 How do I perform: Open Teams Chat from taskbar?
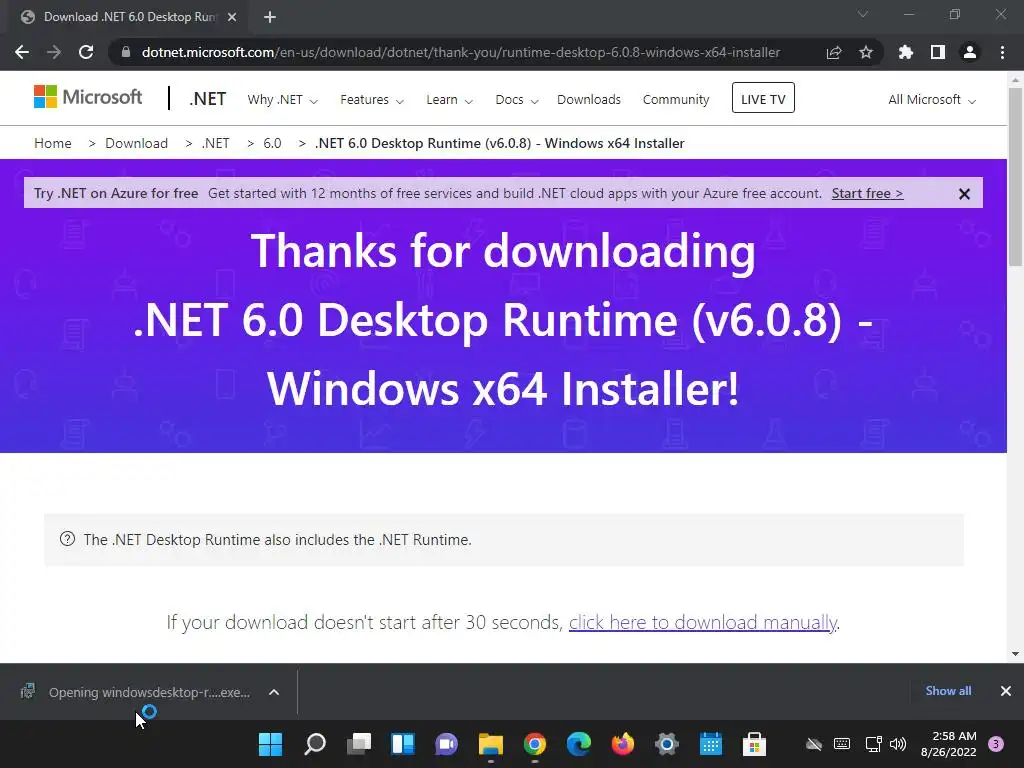pos(447,744)
